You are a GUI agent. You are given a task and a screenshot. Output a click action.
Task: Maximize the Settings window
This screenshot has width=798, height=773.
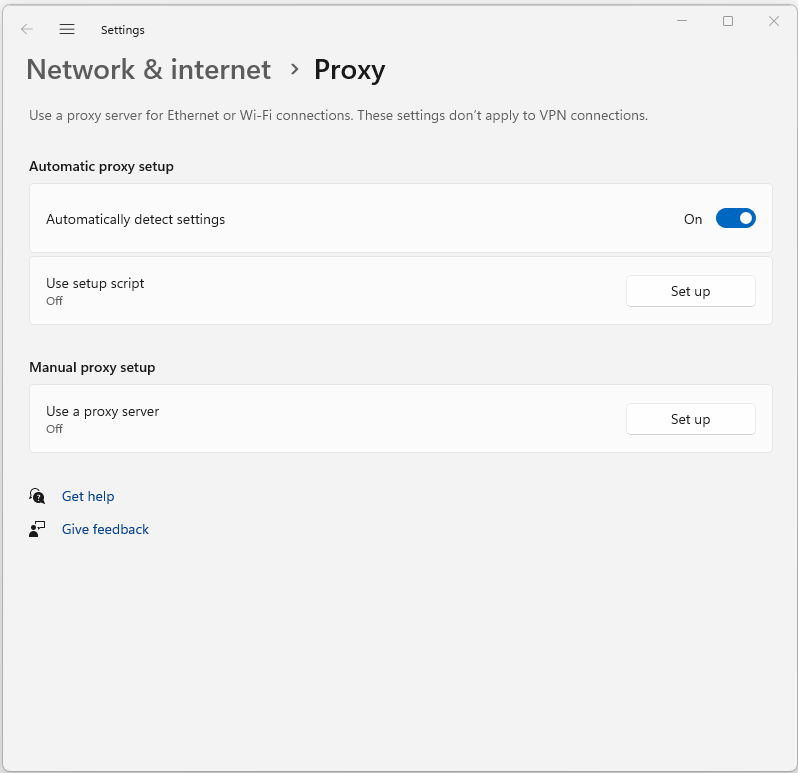(x=728, y=21)
